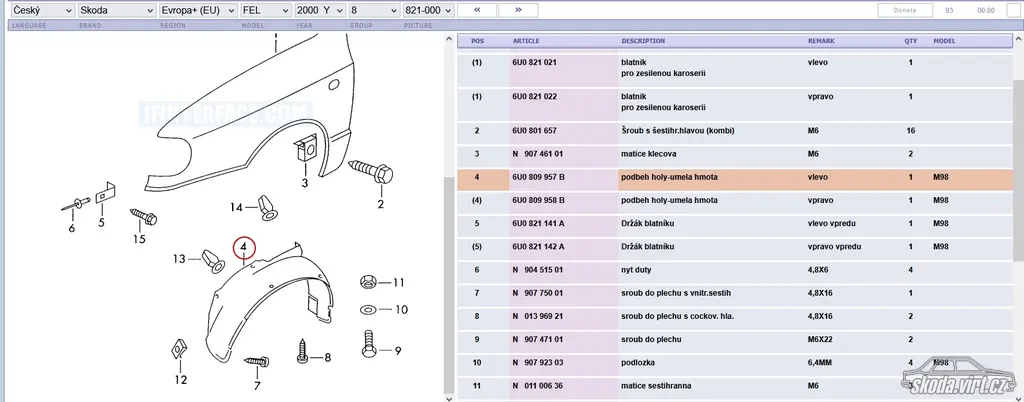The image size is (1024, 402).
Task: Select article 6U0 821 141 A
Action: click(x=539, y=224)
